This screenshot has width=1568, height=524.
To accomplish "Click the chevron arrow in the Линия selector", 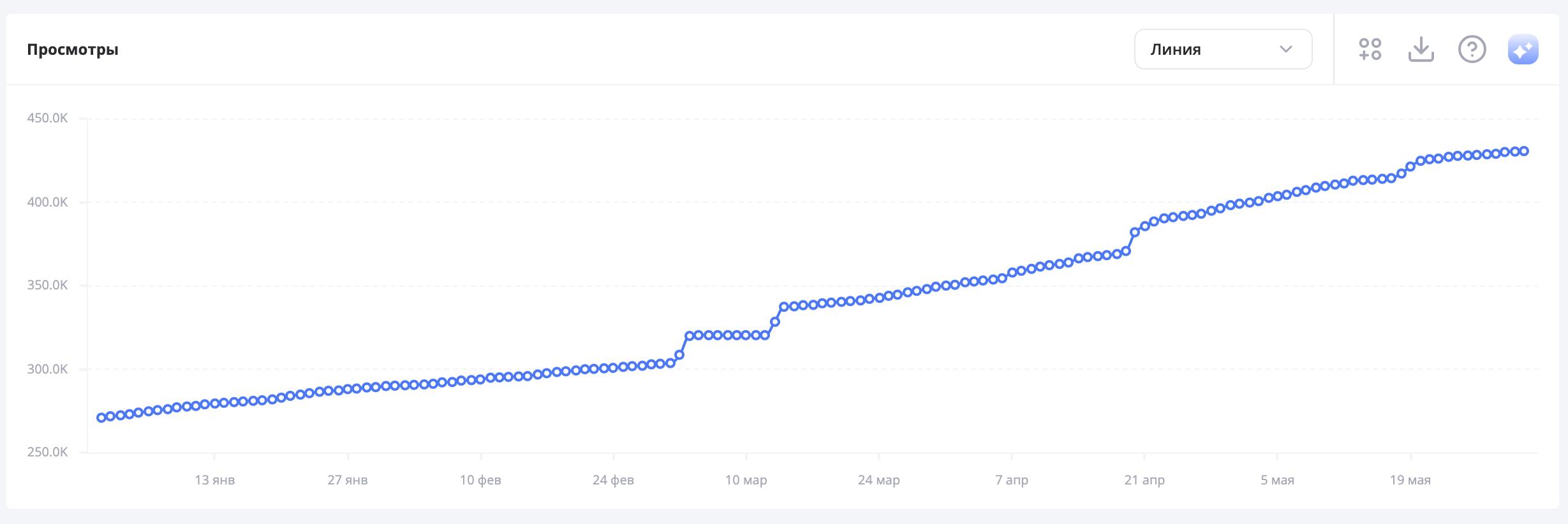I will click(1285, 49).
